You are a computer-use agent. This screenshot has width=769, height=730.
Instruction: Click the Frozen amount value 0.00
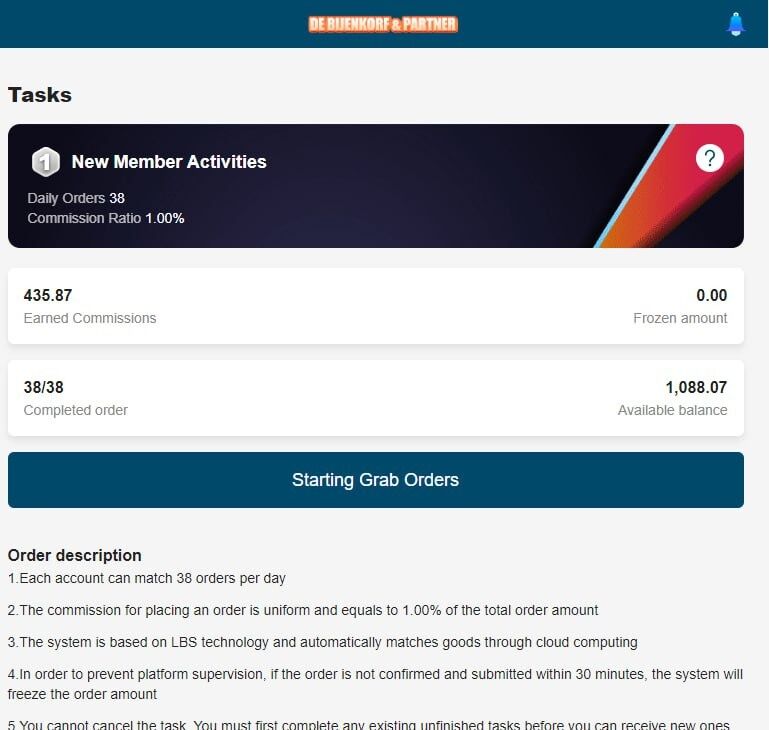coord(711,295)
